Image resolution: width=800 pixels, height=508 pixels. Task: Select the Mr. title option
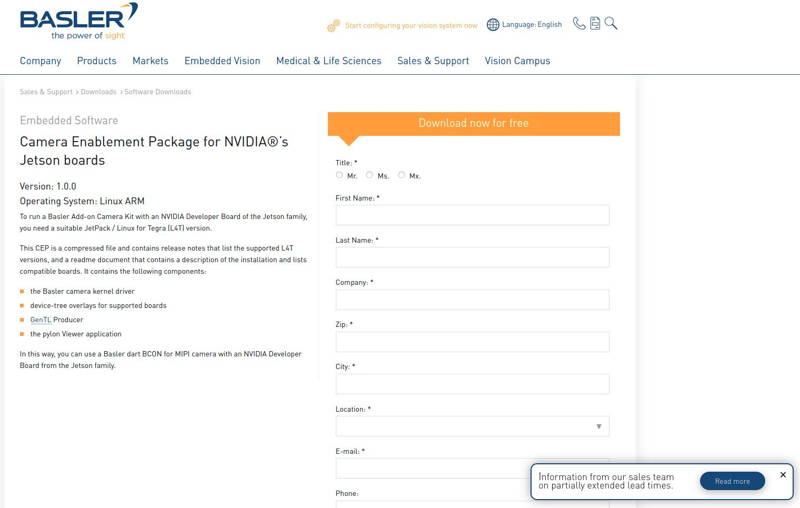(339, 175)
